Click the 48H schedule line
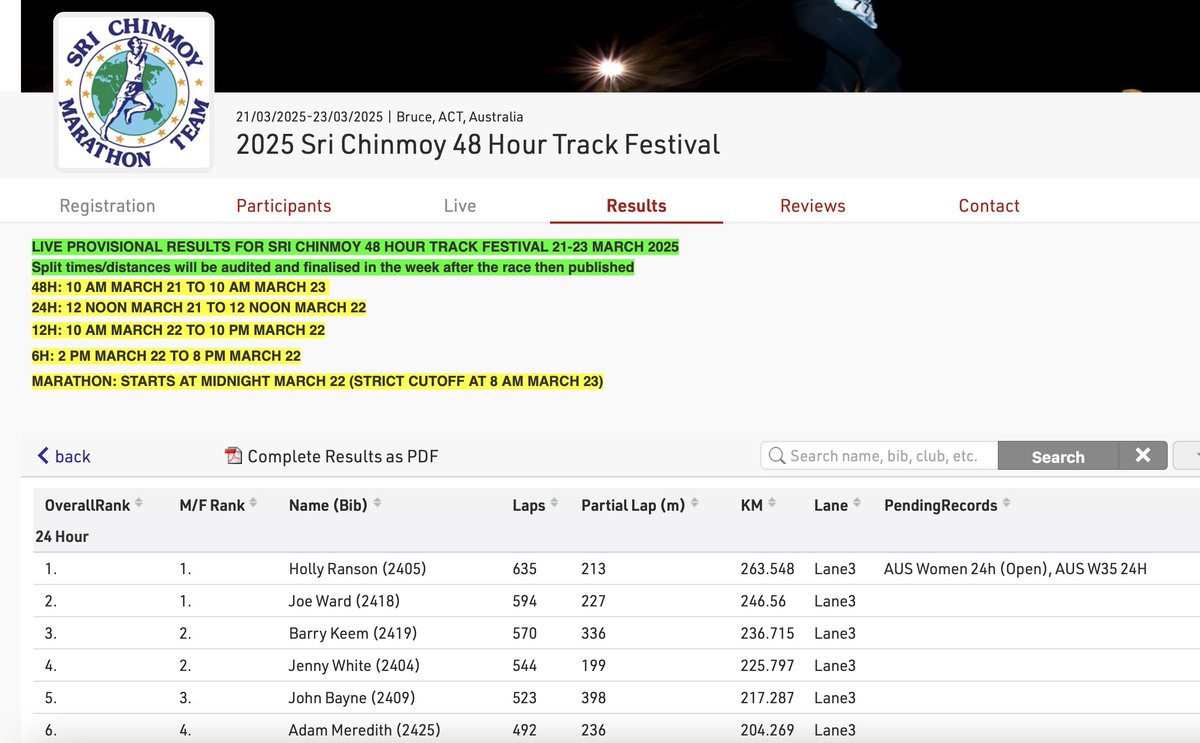This screenshot has height=743, width=1200. [x=179, y=287]
